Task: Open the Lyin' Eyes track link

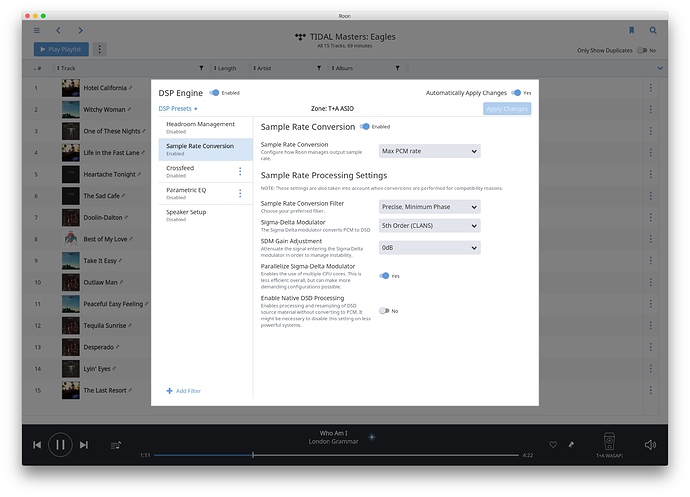Action: [97, 369]
